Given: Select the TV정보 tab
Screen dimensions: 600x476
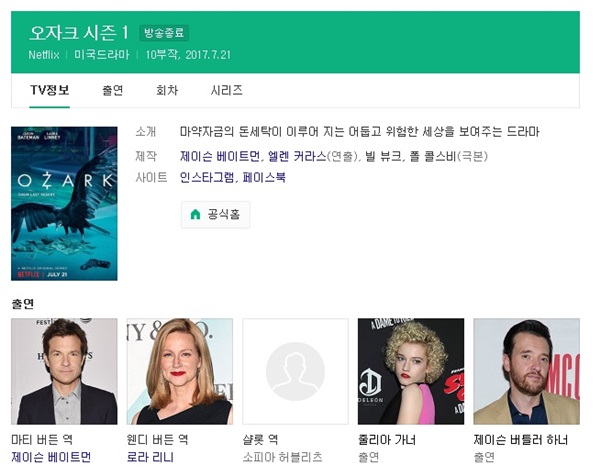Looking at the screenshot, I should click(50, 91).
